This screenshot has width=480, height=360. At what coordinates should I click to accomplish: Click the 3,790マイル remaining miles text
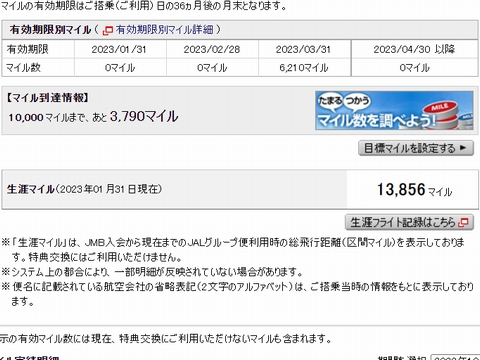point(144,116)
